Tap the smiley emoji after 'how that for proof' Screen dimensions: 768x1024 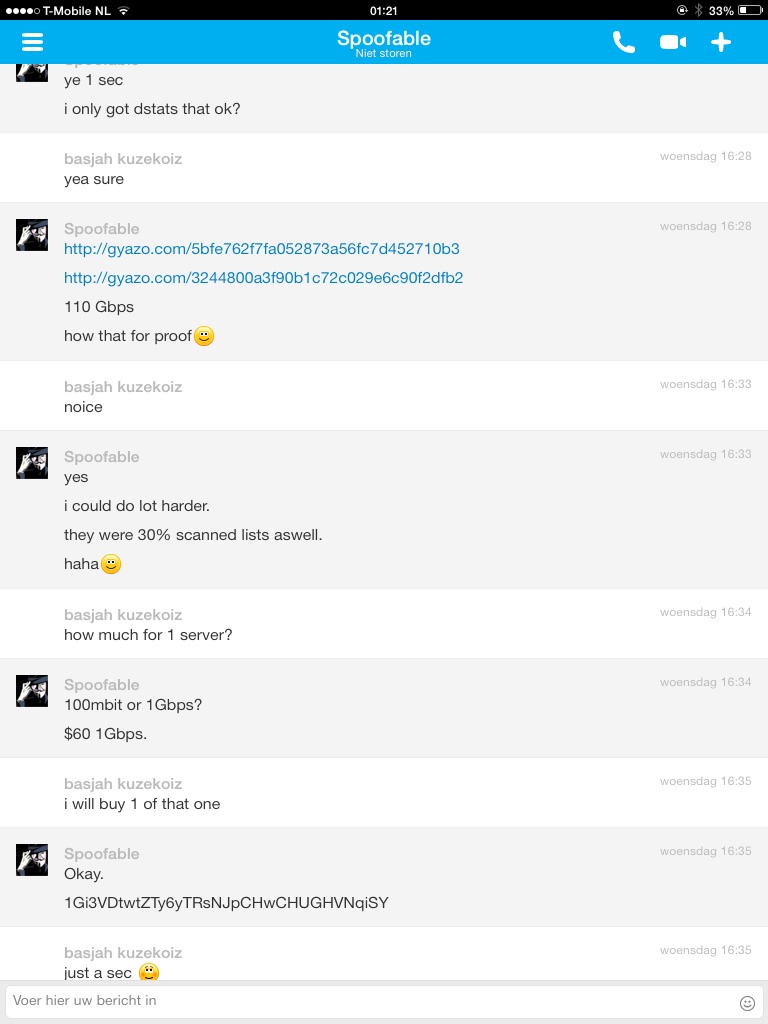204,336
